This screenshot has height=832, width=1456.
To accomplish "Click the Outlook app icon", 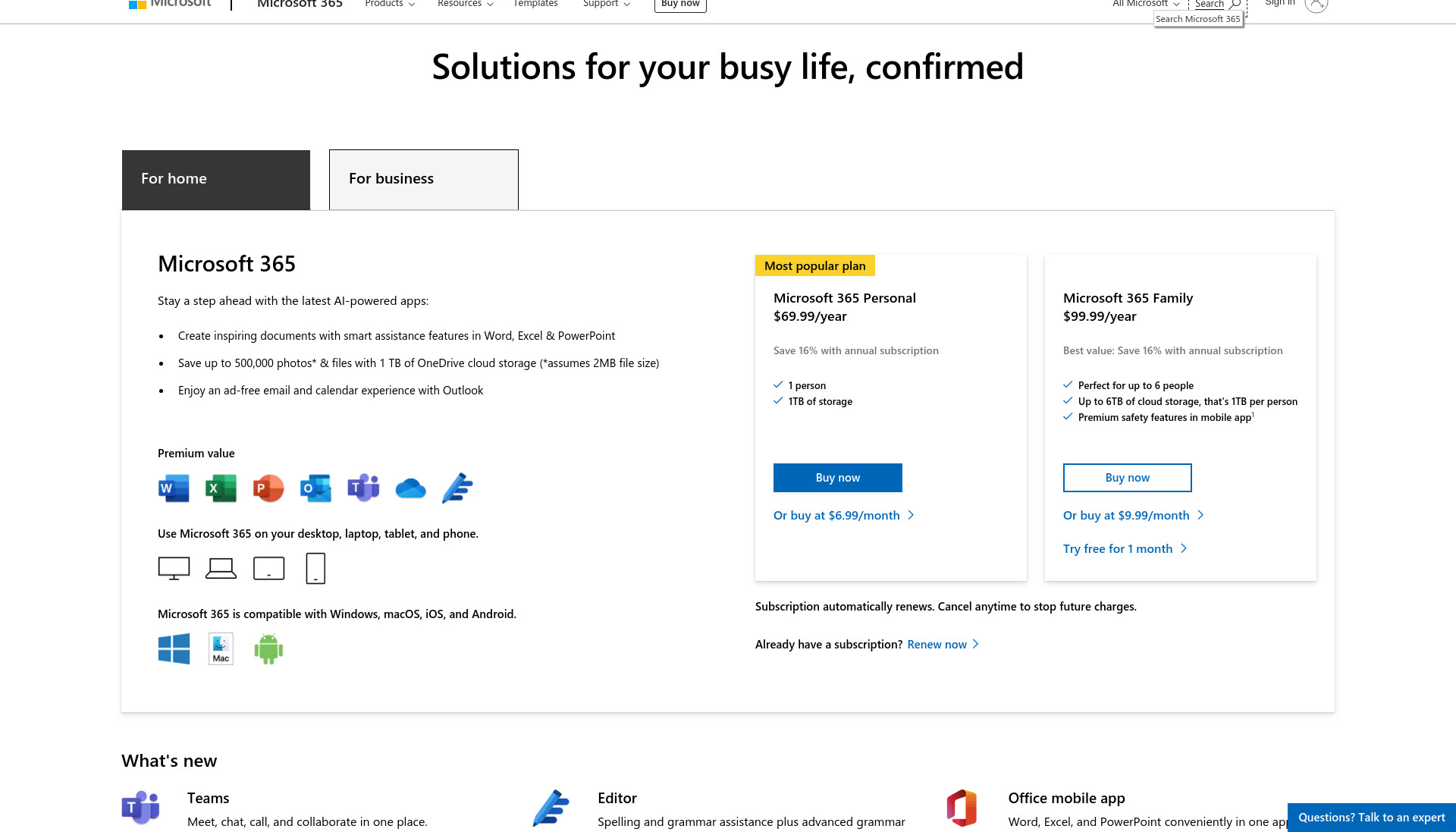I will 315,488.
